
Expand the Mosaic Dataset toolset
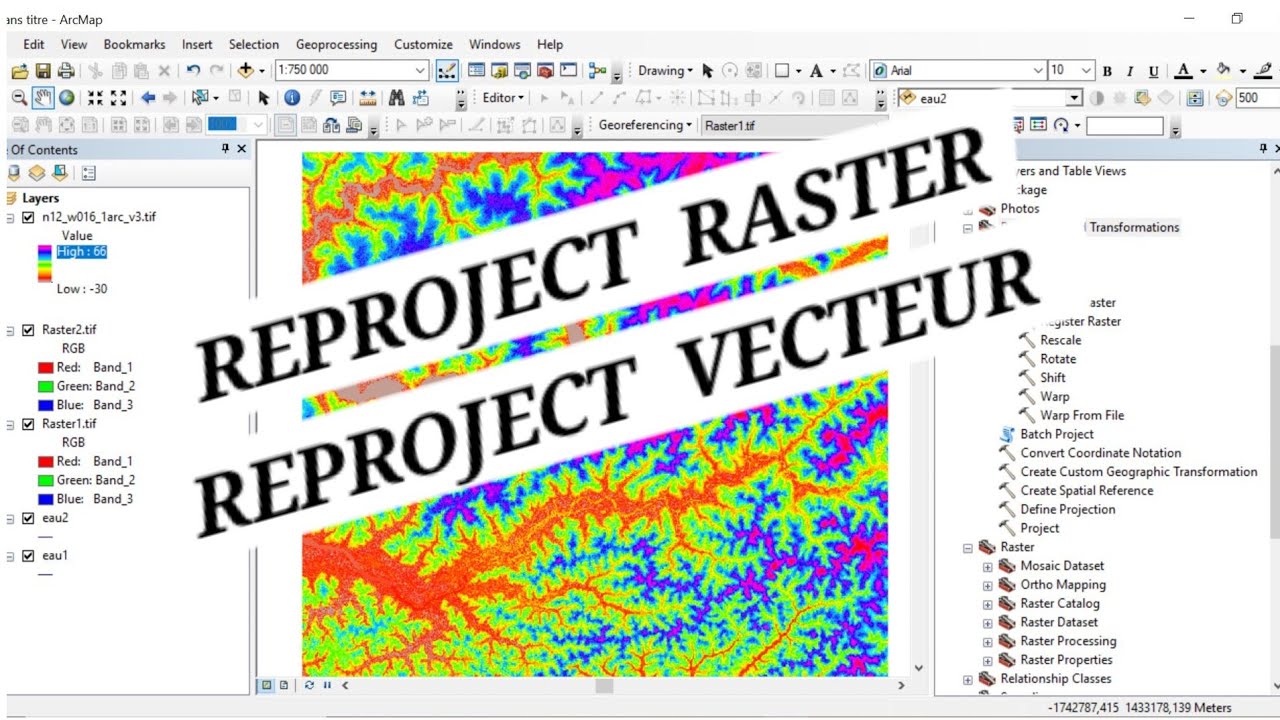tap(988, 567)
